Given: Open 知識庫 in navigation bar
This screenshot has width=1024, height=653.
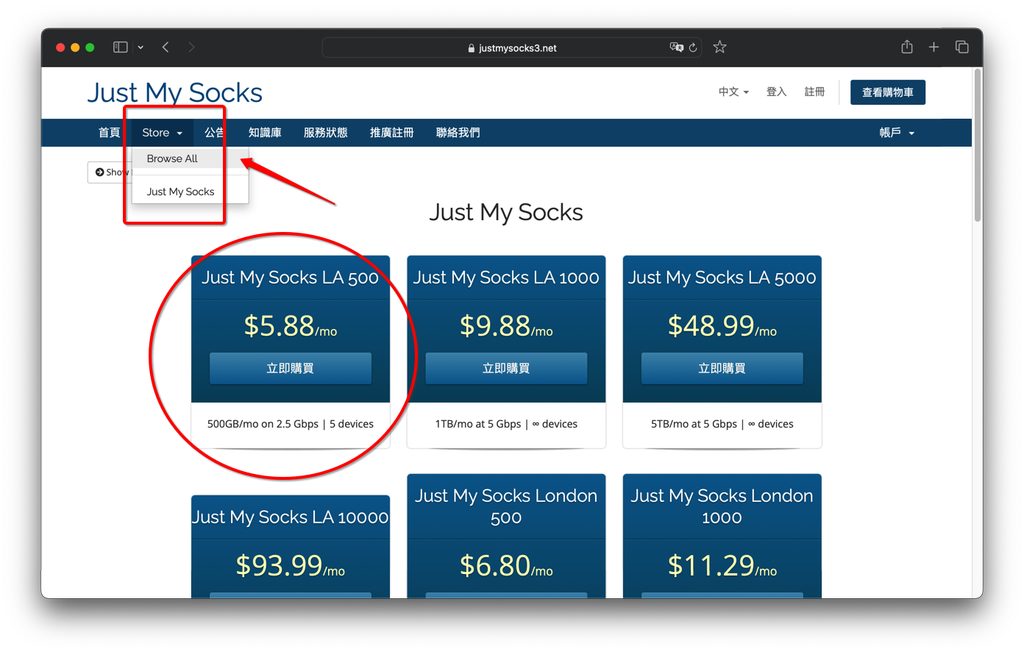Looking at the screenshot, I should 264,133.
